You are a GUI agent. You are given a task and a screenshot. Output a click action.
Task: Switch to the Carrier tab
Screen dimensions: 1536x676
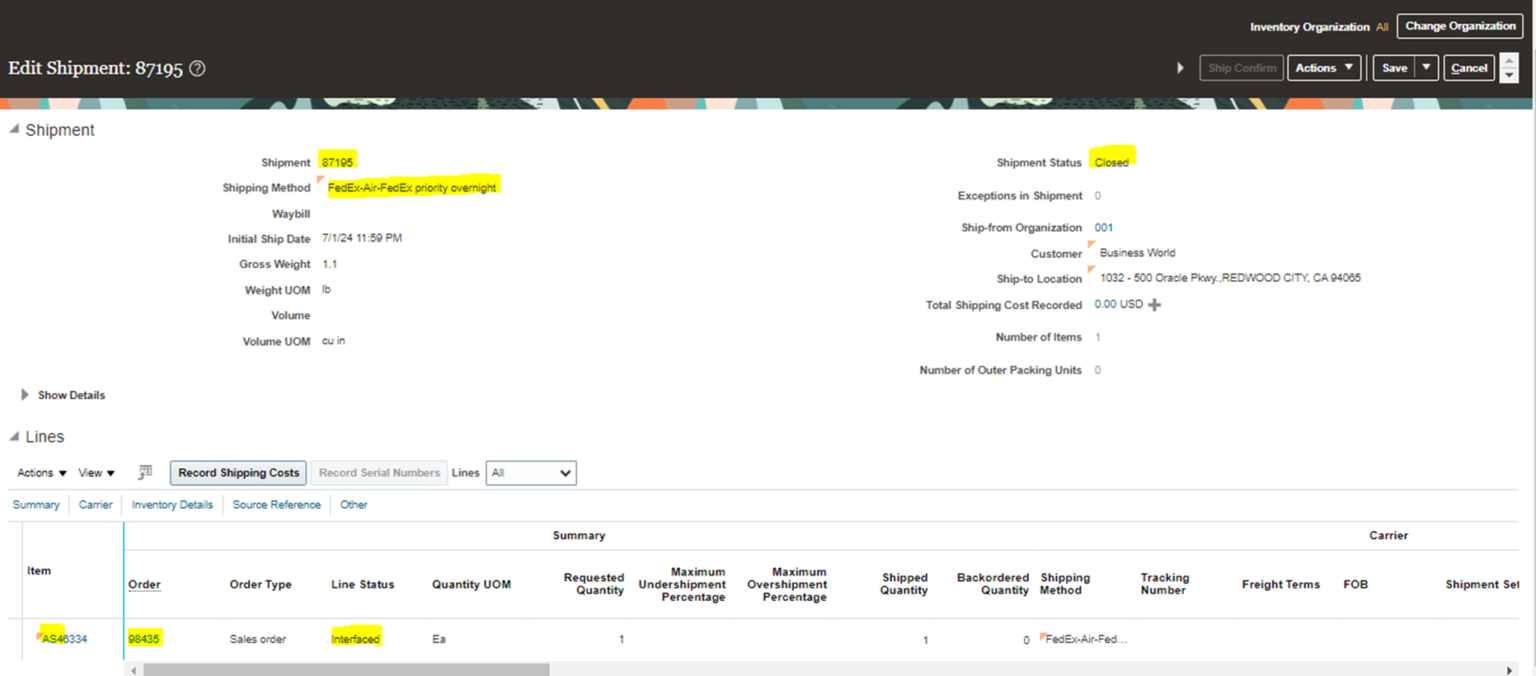coord(95,505)
